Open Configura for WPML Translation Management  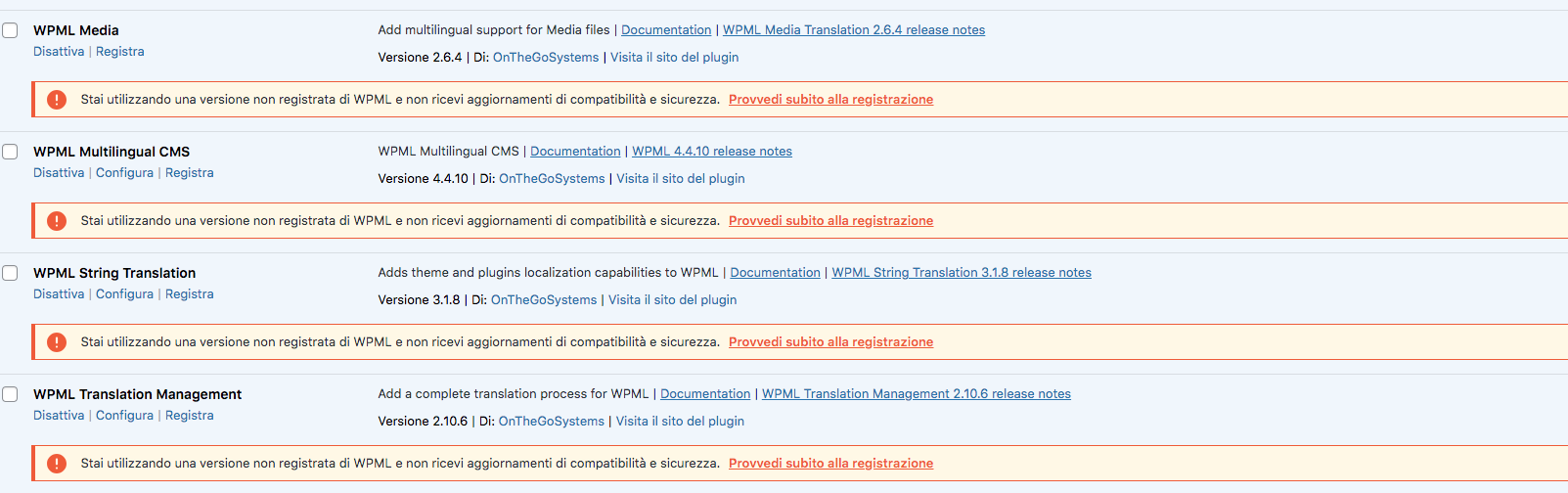pyautogui.click(x=124, y=416)
